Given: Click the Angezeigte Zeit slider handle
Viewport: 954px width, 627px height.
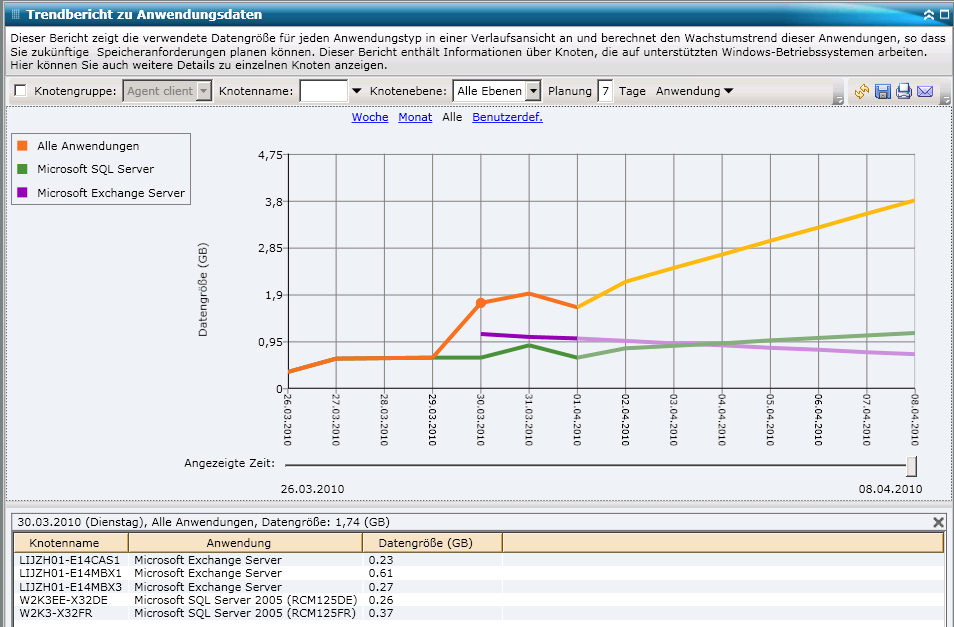Looking at the screenshot, I should (x=911, y=466).
